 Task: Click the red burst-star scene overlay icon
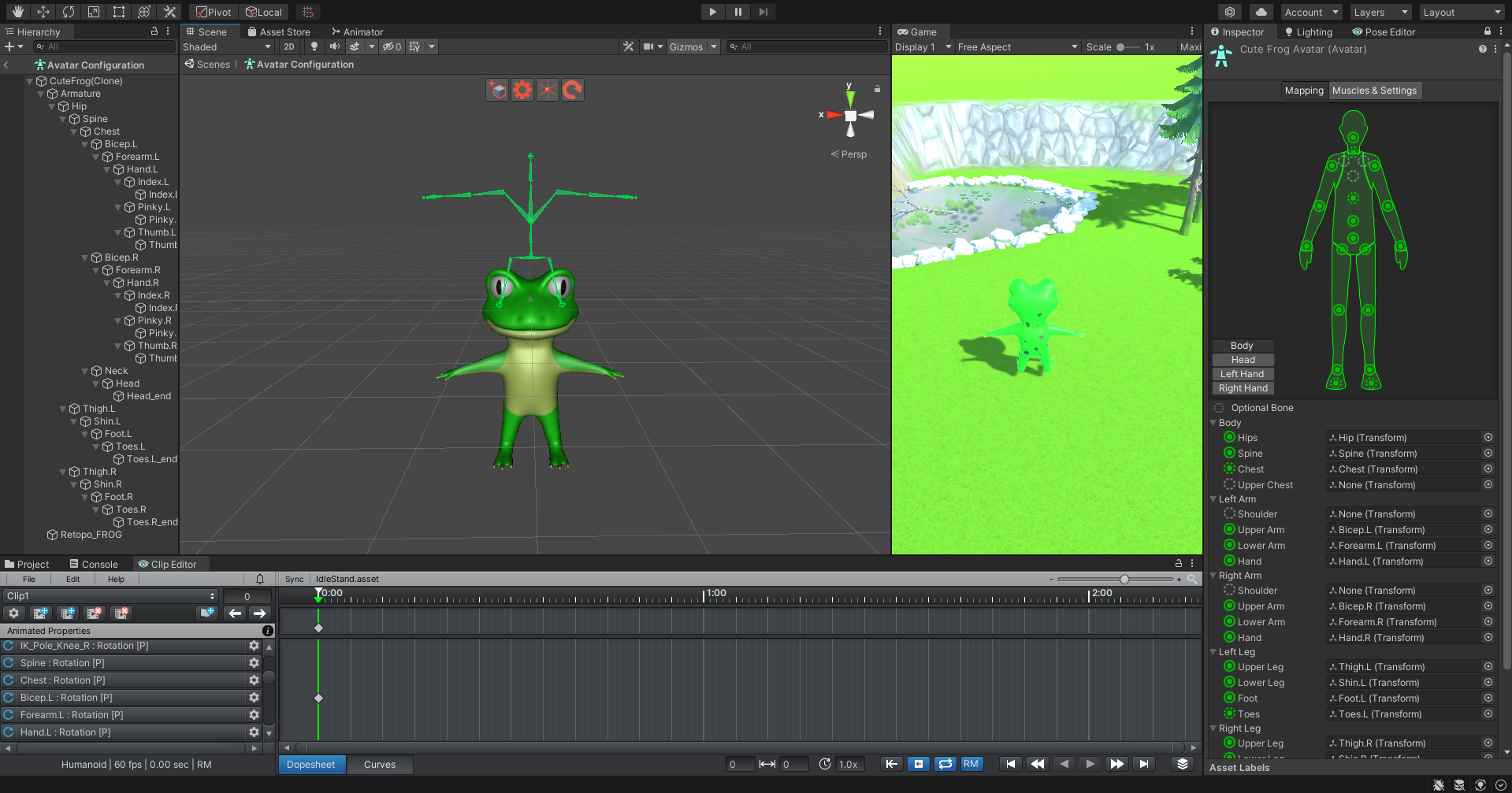click(548, 90)
